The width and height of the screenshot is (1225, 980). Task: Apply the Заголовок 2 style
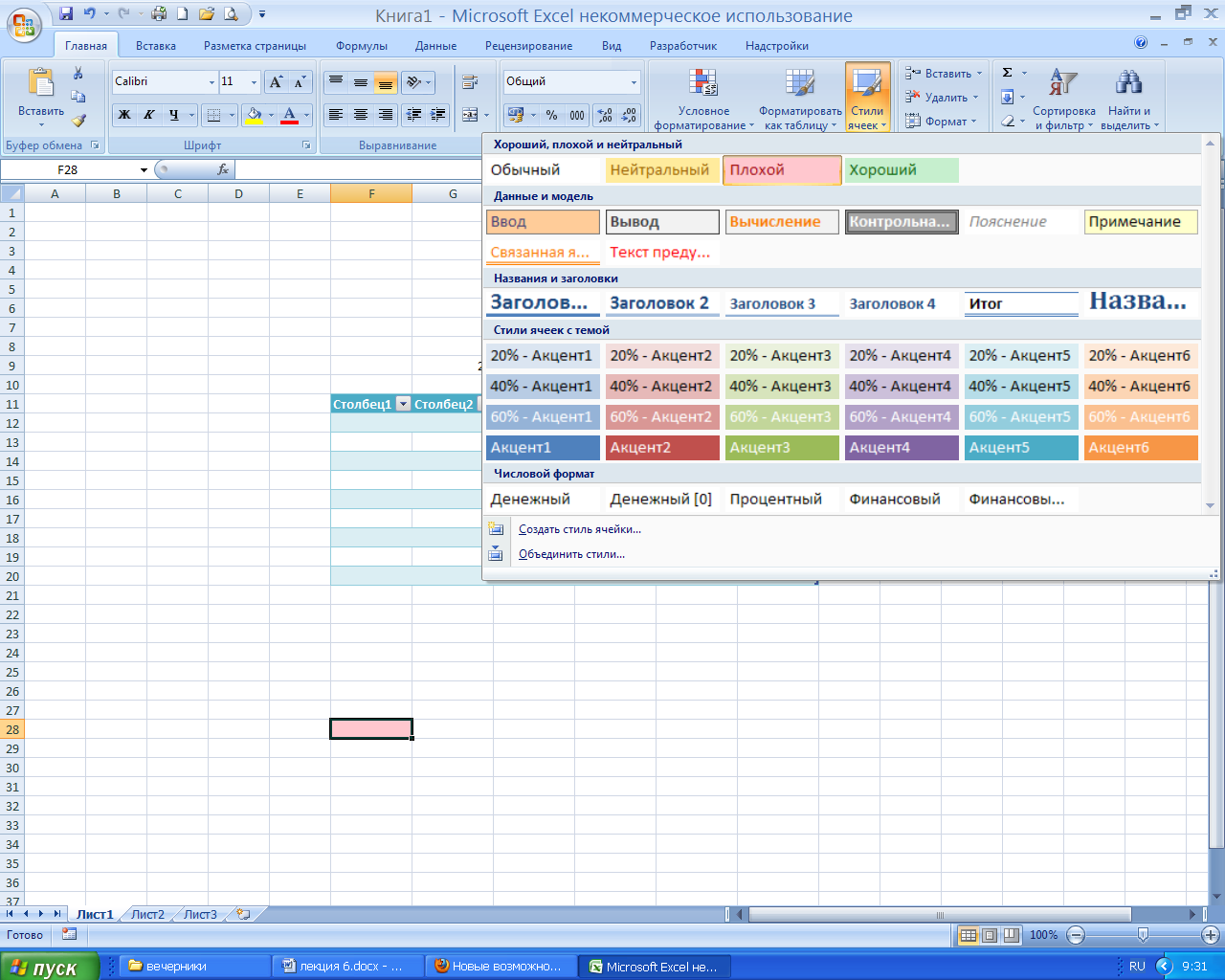click(662, 303)
